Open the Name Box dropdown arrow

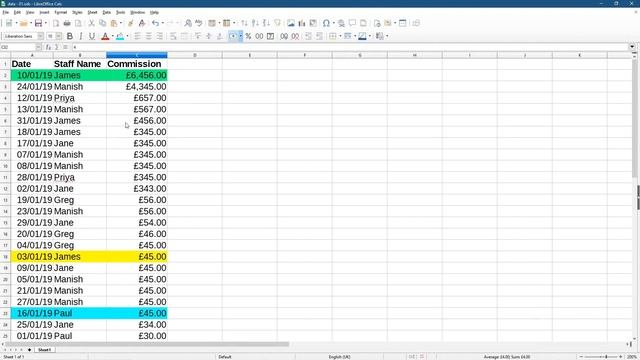(38, 47)
